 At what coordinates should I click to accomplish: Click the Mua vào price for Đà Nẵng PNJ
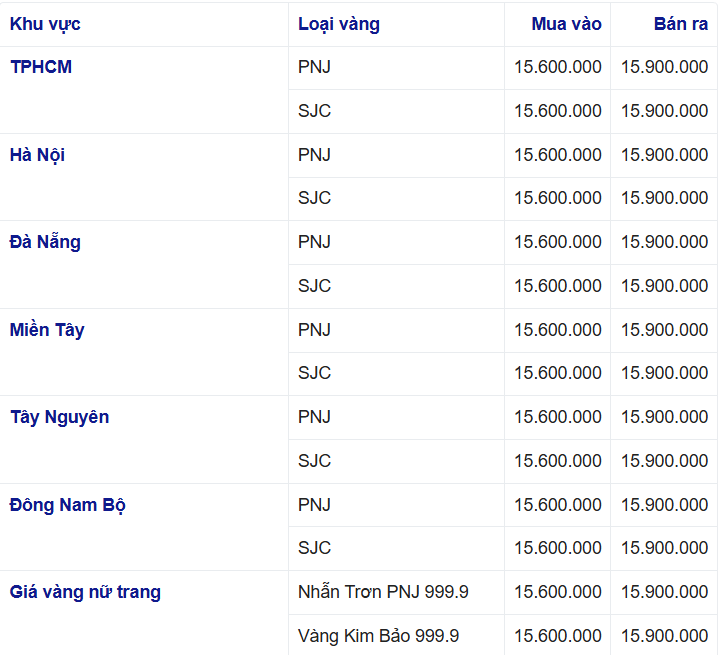coord(557,242)
